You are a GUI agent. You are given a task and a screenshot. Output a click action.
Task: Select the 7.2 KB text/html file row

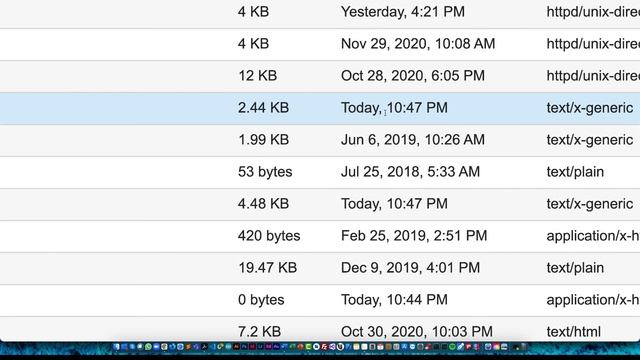click(320, 329)
